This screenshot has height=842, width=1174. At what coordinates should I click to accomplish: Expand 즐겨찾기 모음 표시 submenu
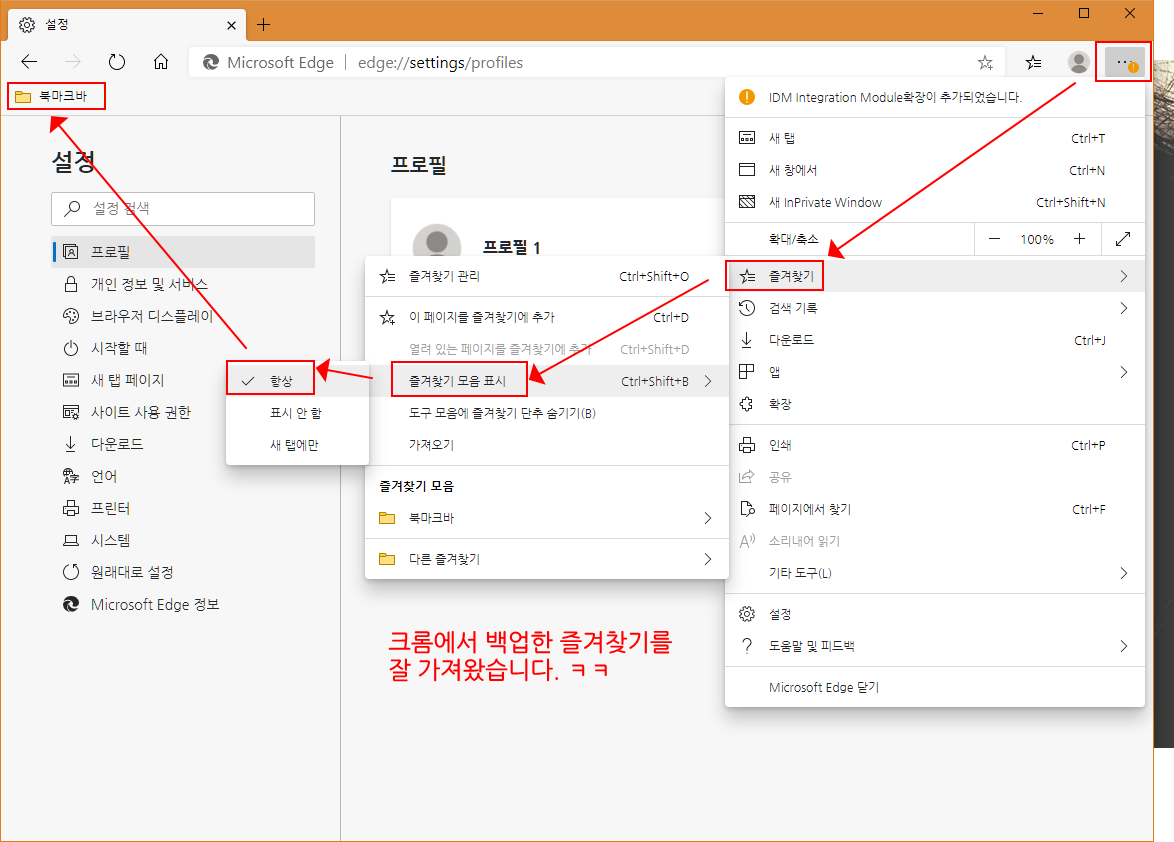coord(547,382)
